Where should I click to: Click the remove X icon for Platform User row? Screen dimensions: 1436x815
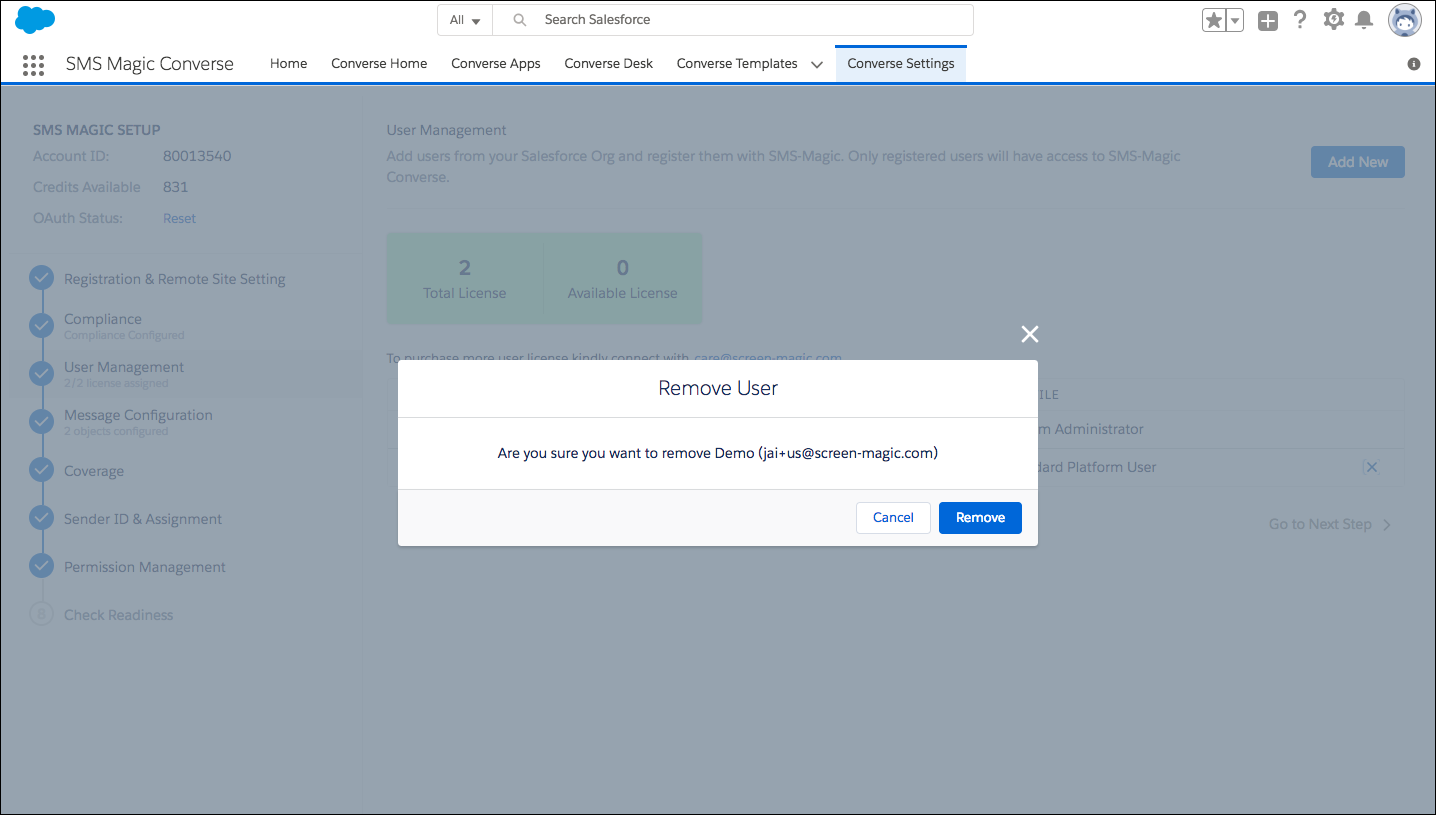[x=1372, y=467]
